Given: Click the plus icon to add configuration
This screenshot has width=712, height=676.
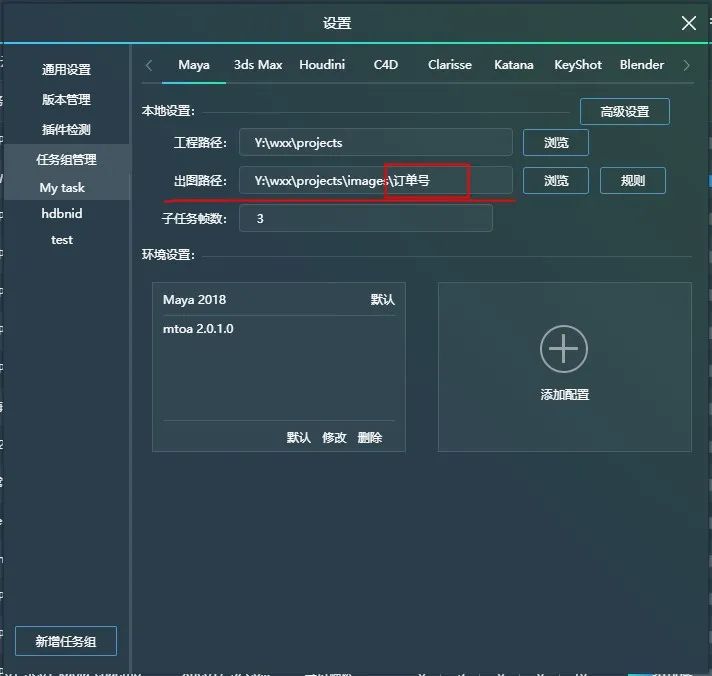Looking at the screenshot, I should point(564,349).
